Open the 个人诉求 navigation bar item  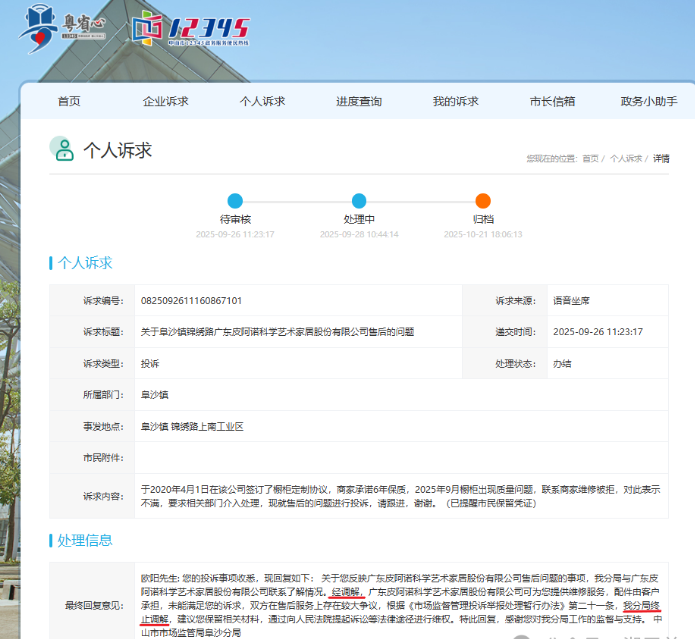coord(262,101)
